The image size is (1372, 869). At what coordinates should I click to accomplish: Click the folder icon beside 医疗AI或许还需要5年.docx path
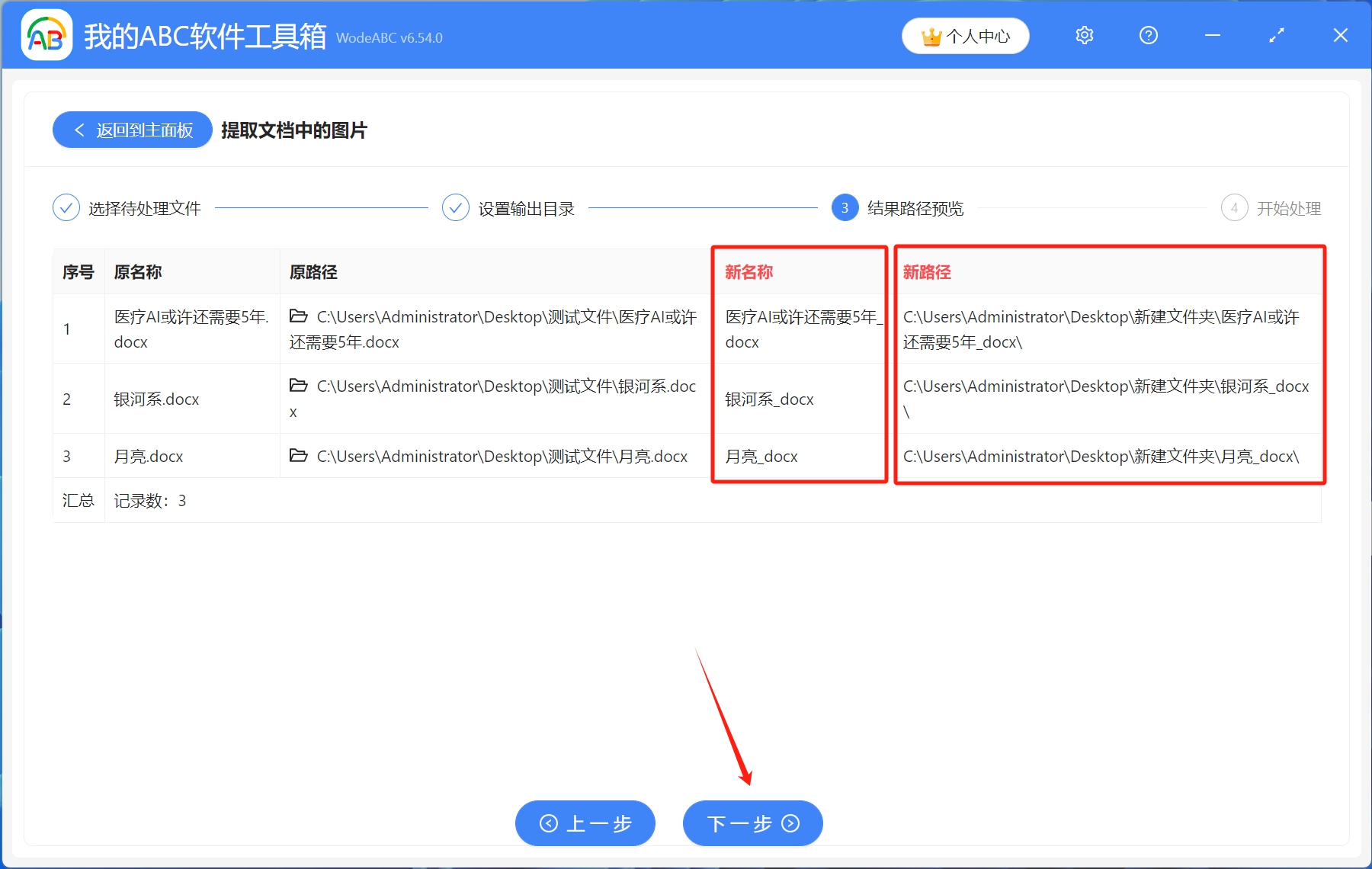pyautogui.click(x=298, y=316)
